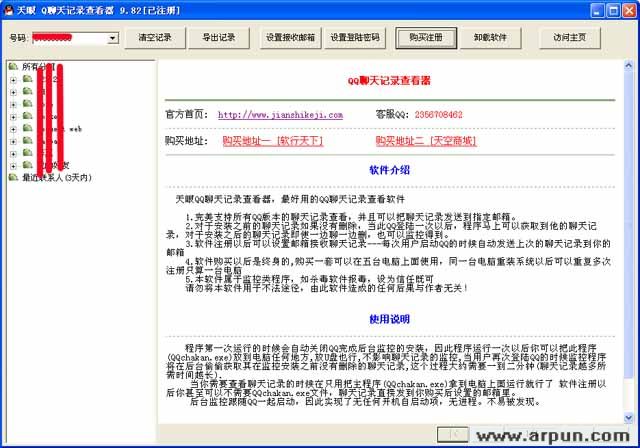The height and width of the screenshot is (448, 640).
Task: Export records with the 导出记录 button
Action: 219,38
